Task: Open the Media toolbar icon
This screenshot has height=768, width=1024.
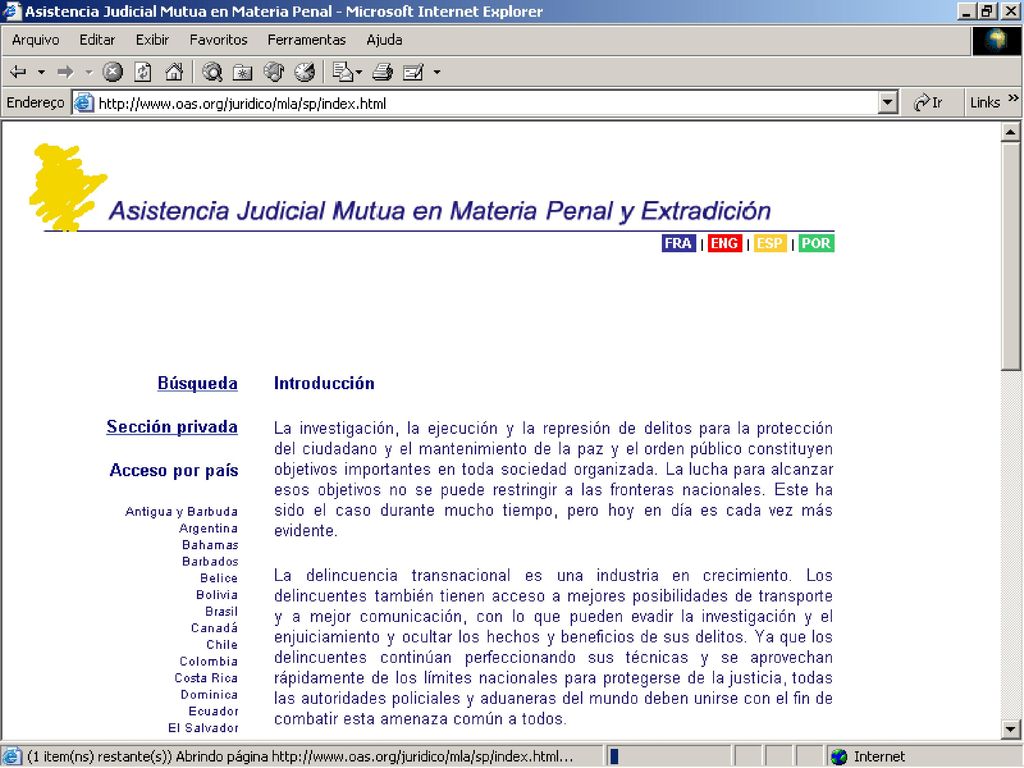Action: pos(274,72)
